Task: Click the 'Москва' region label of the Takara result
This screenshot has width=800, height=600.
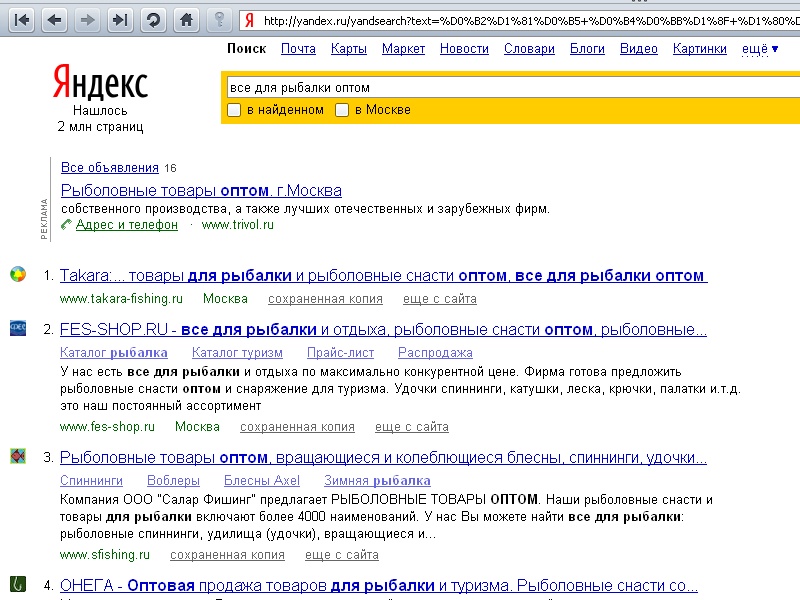Action: [225, 298]
